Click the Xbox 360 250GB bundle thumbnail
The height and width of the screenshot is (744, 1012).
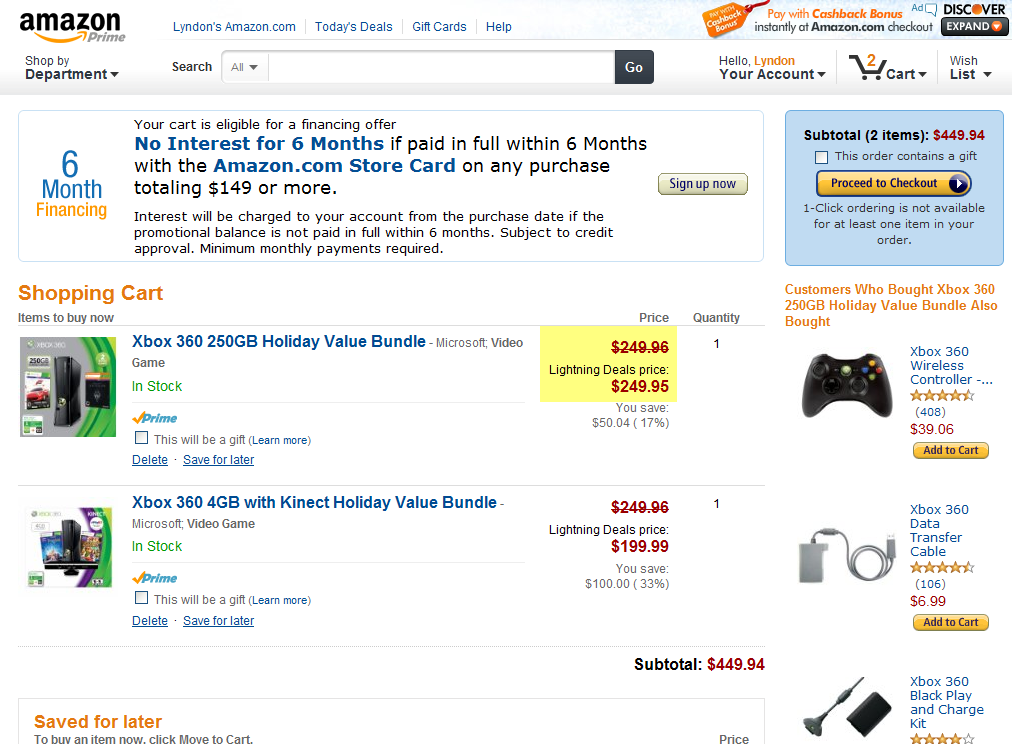coord(67,386)
